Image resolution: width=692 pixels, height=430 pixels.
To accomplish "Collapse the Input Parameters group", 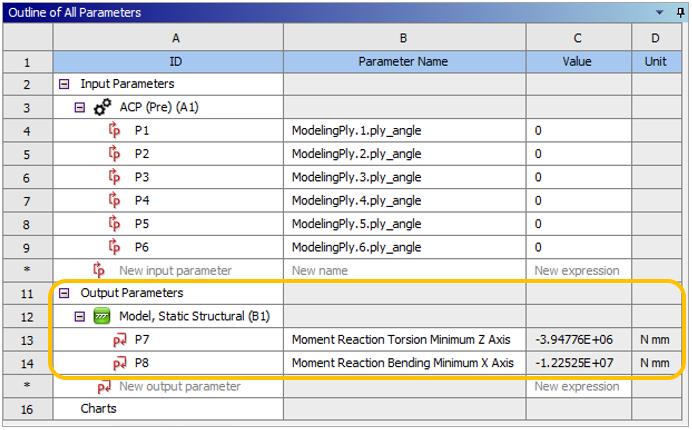I will tap(65, 85).
